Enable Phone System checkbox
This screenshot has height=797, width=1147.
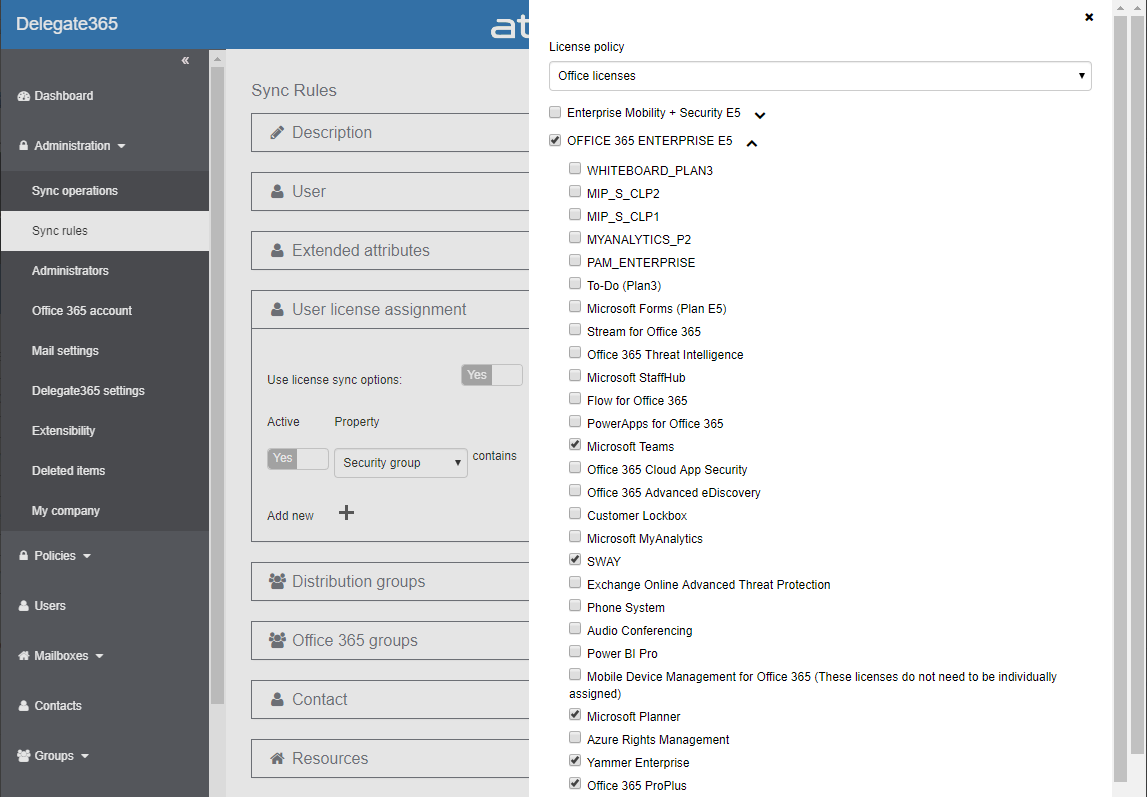tap(575, 605)
